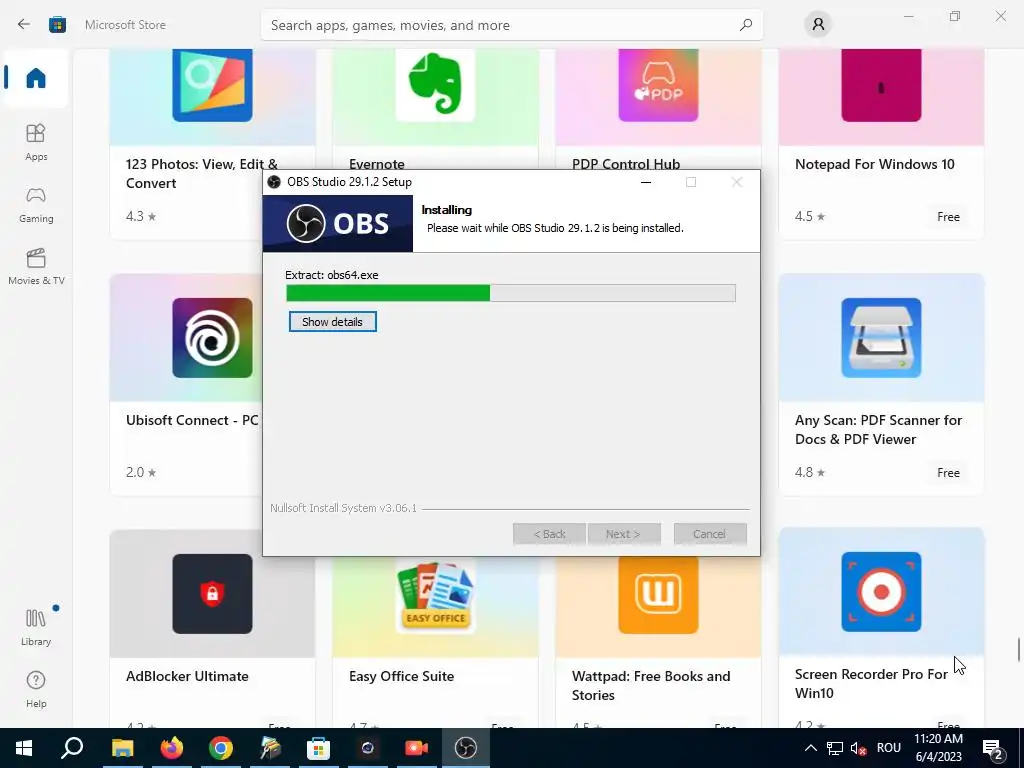The height and width of the screenshot is (768, 1024).
Task: Open the user account profile icon
Action: tap(818, 25)
